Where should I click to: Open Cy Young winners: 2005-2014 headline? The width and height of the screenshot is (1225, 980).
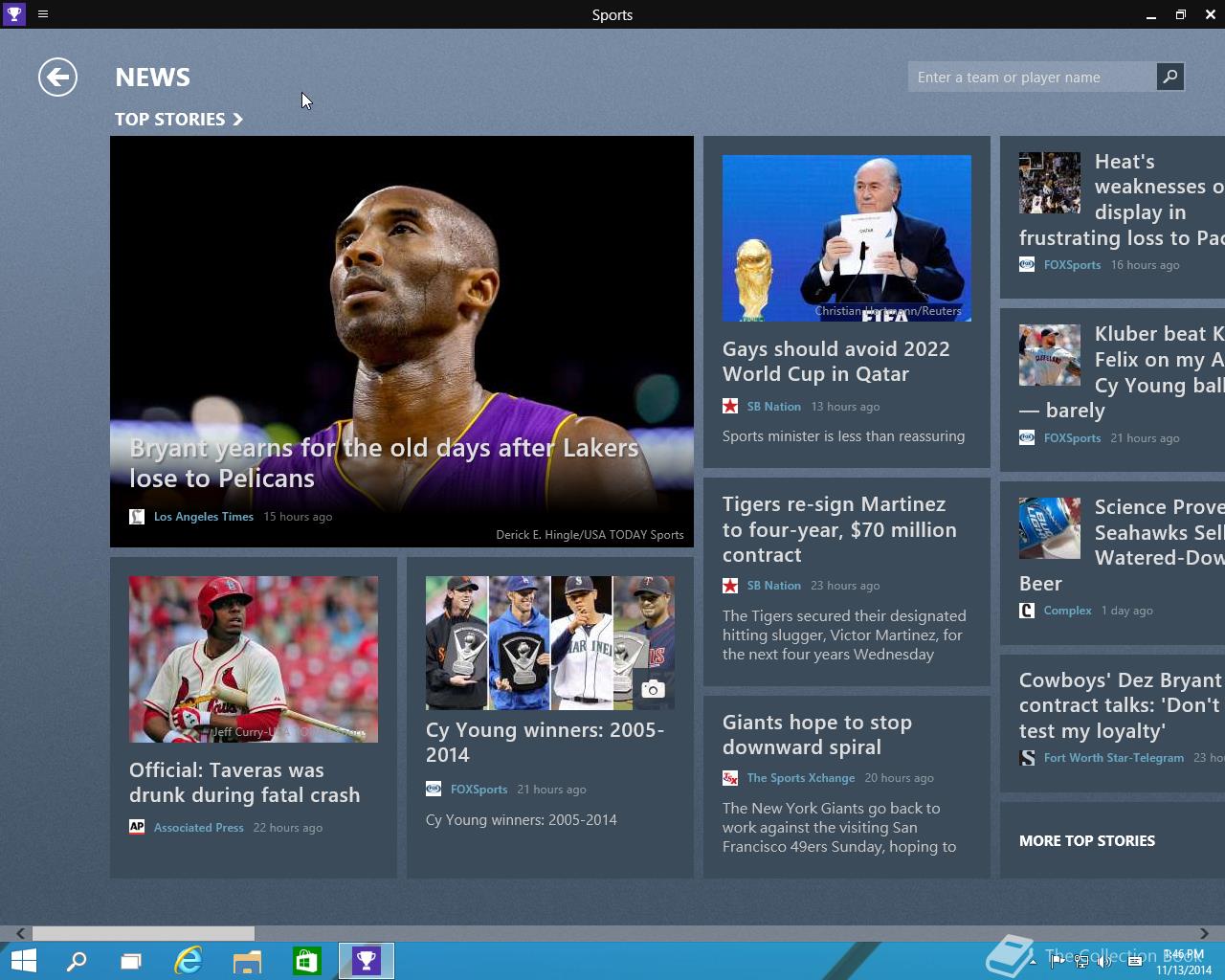pos(545,742)
